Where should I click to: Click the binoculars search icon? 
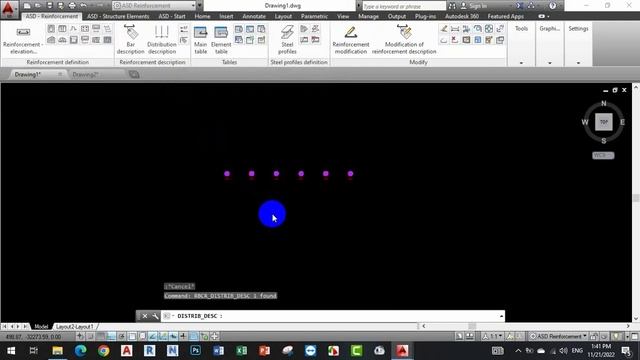(x=452, y=6)
